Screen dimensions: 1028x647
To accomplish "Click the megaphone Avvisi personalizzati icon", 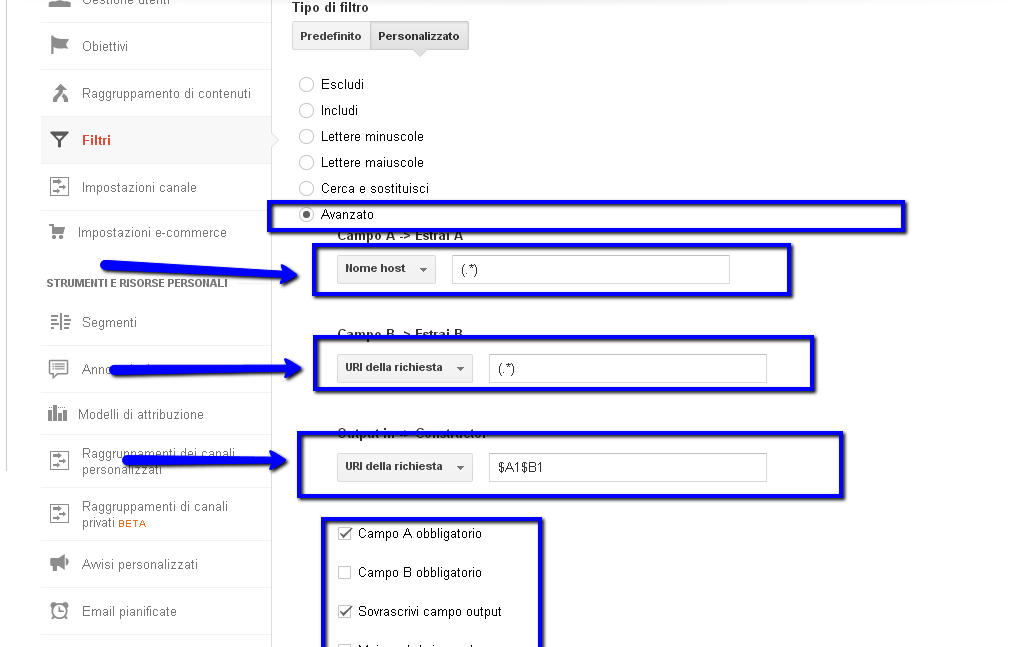I will [60, 564].
